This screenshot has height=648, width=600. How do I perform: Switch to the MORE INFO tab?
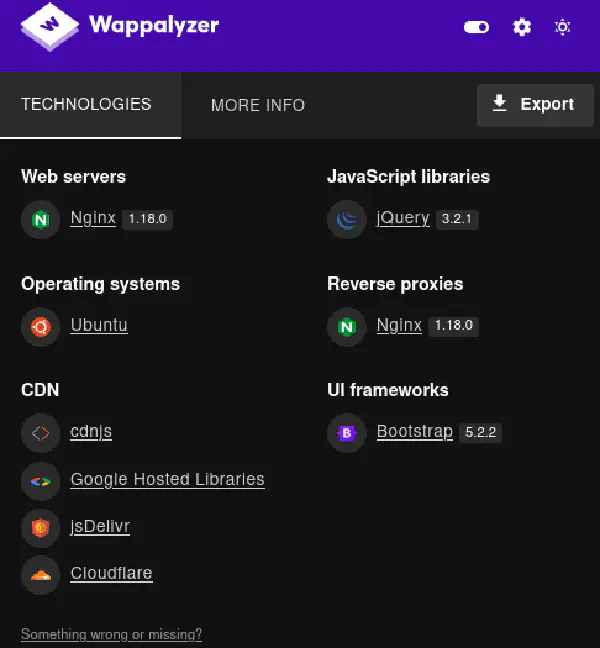(258, 105)
